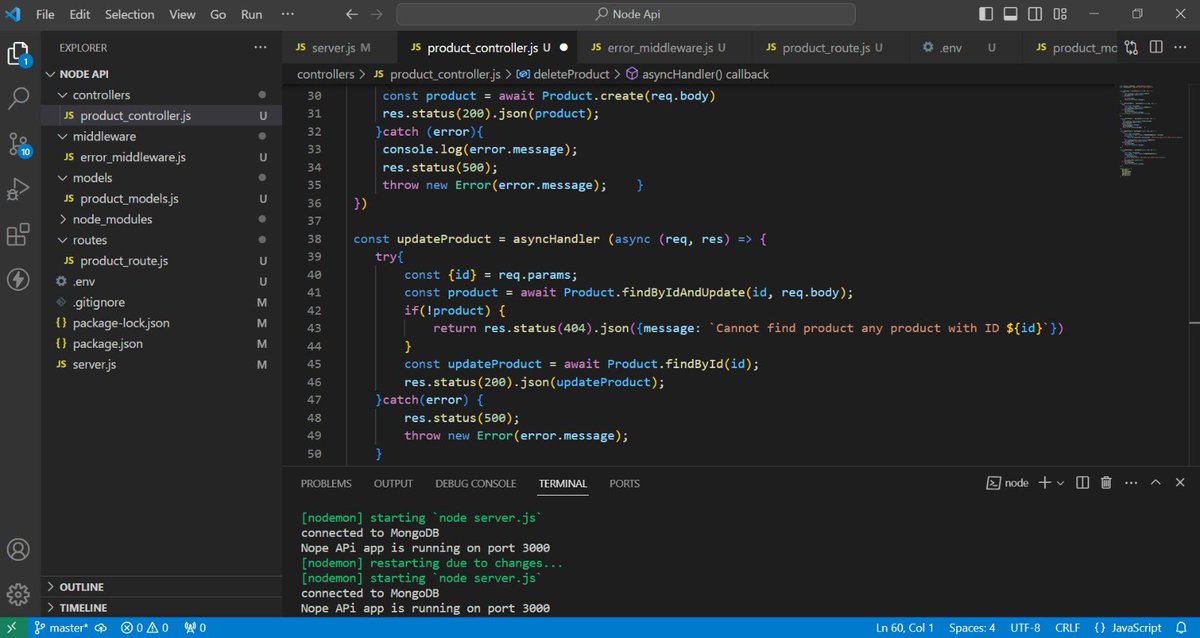Open editor more actions ellipsis
Viewport: 1200px width, 638px height.
[1181, 47]
